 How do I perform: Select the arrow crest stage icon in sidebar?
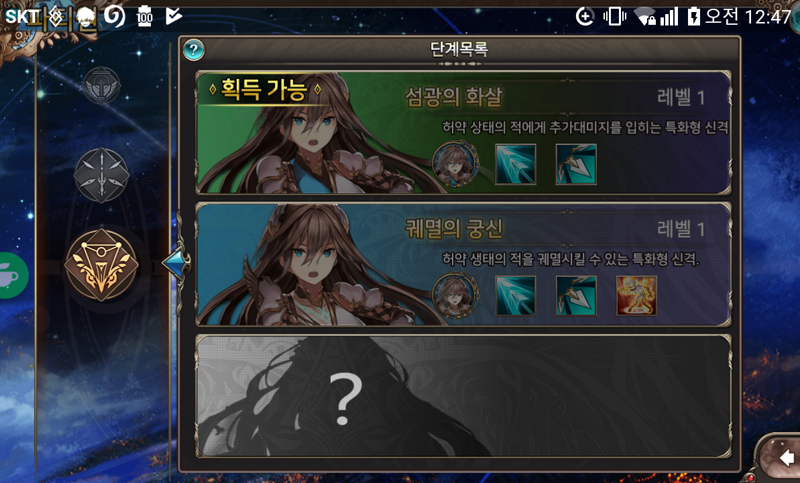click(x=102, y=175)
